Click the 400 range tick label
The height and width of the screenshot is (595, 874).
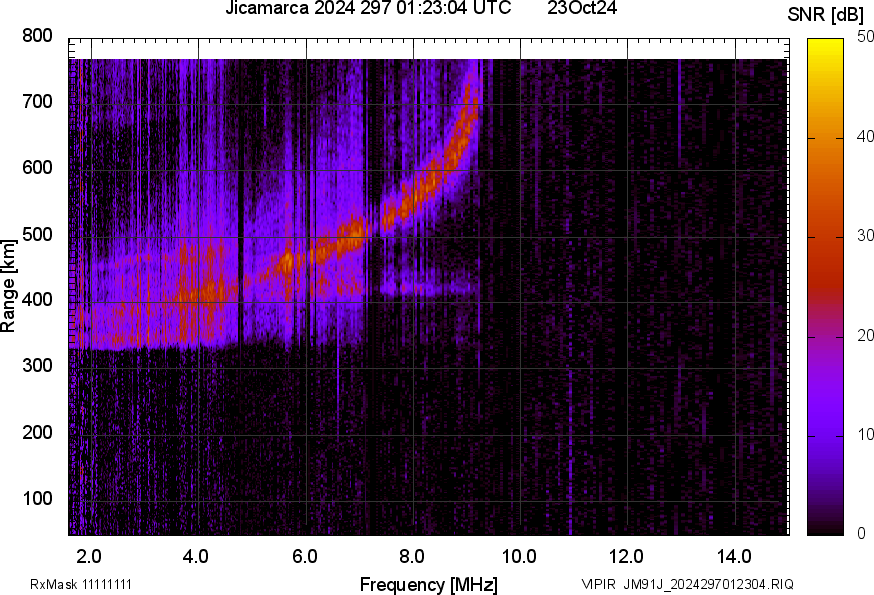click(x=37, y=300)
